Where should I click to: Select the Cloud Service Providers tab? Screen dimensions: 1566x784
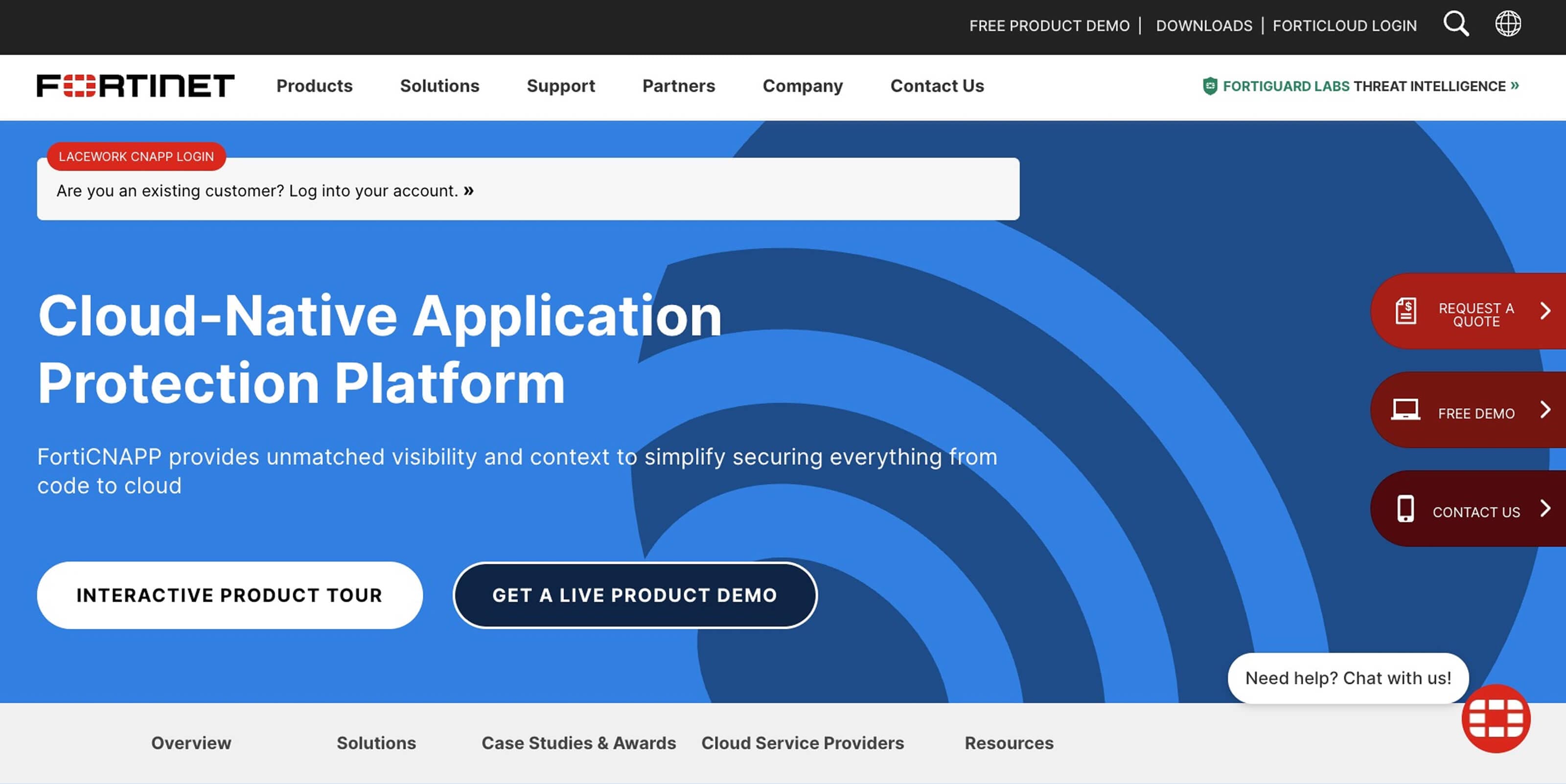[x=803, y=743]
